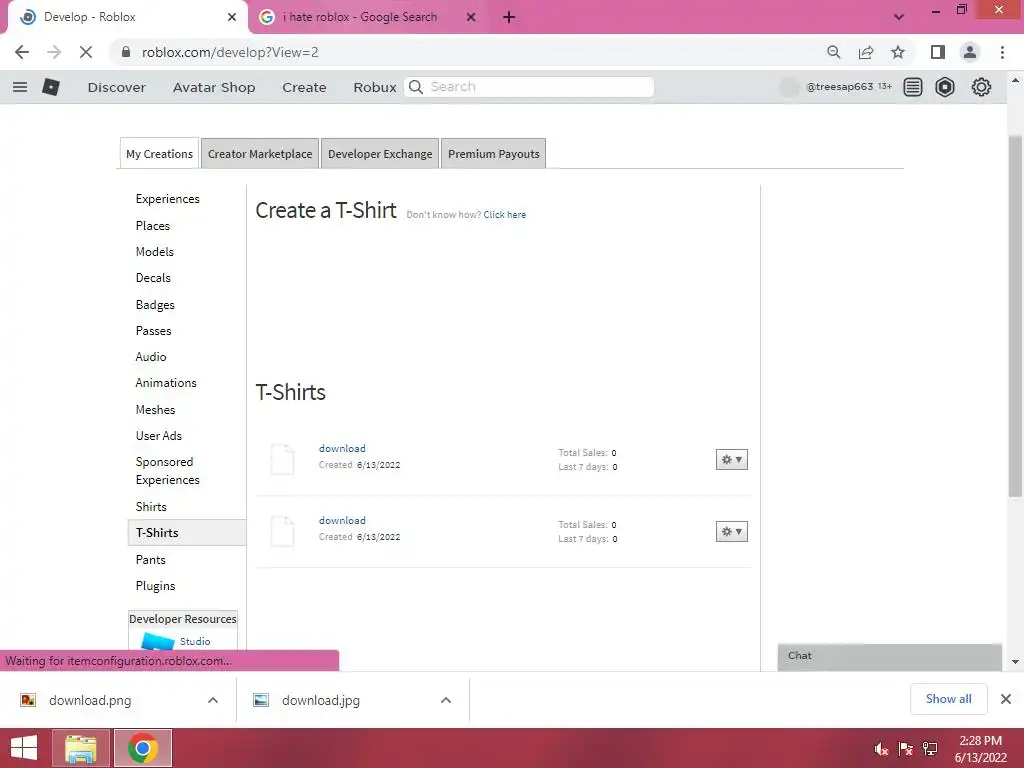Screen dimensions: 1024x768
Task: Switch to the Premium Payouts tab
Action: click(x=494, y=153)
